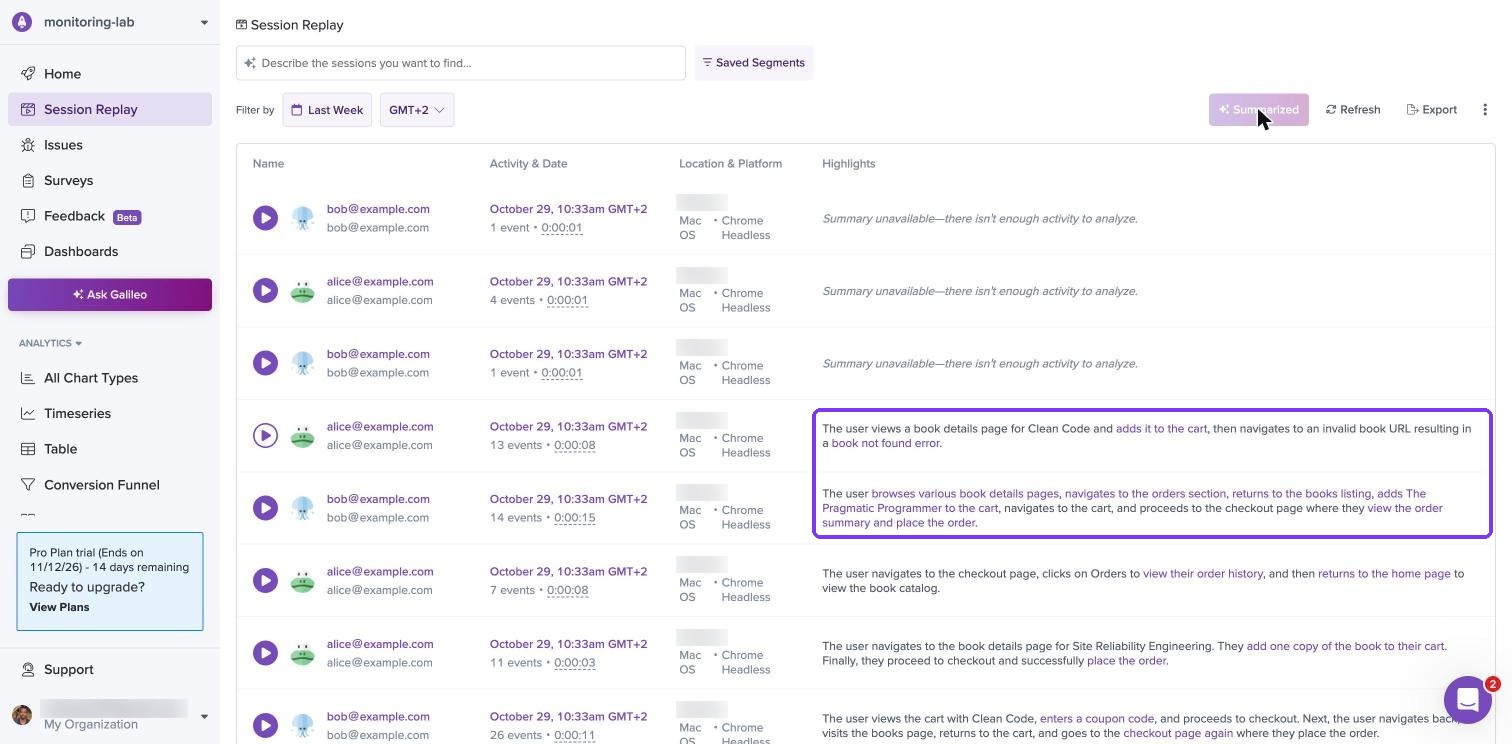Click the 'adds it to the cart' highlight
Screen dimensions: 1512x744
pos(1161,429)
